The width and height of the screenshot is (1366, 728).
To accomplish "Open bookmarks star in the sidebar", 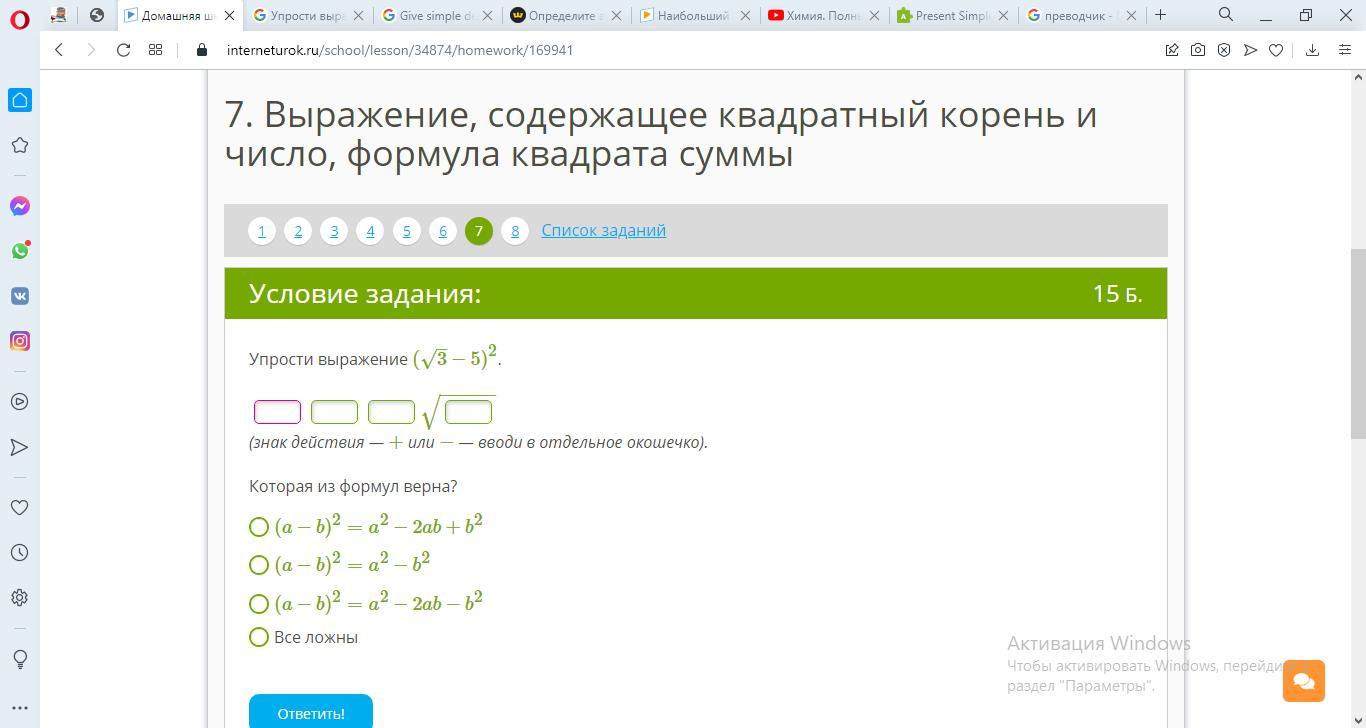I will (x=20, y=145).
